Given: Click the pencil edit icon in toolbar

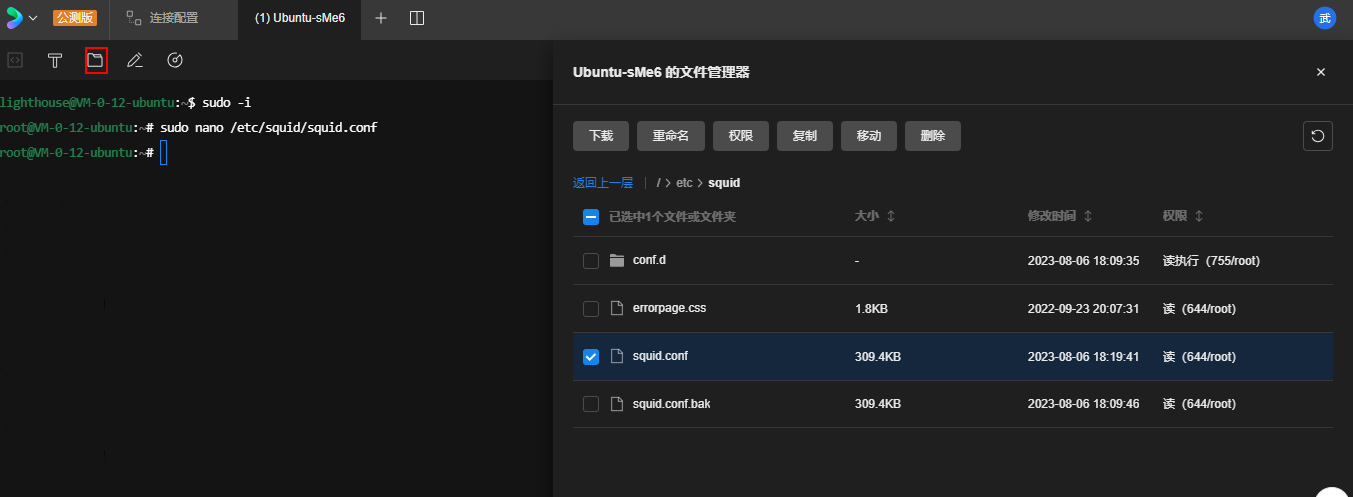Looking at the screenshot, I should point(134,61).
